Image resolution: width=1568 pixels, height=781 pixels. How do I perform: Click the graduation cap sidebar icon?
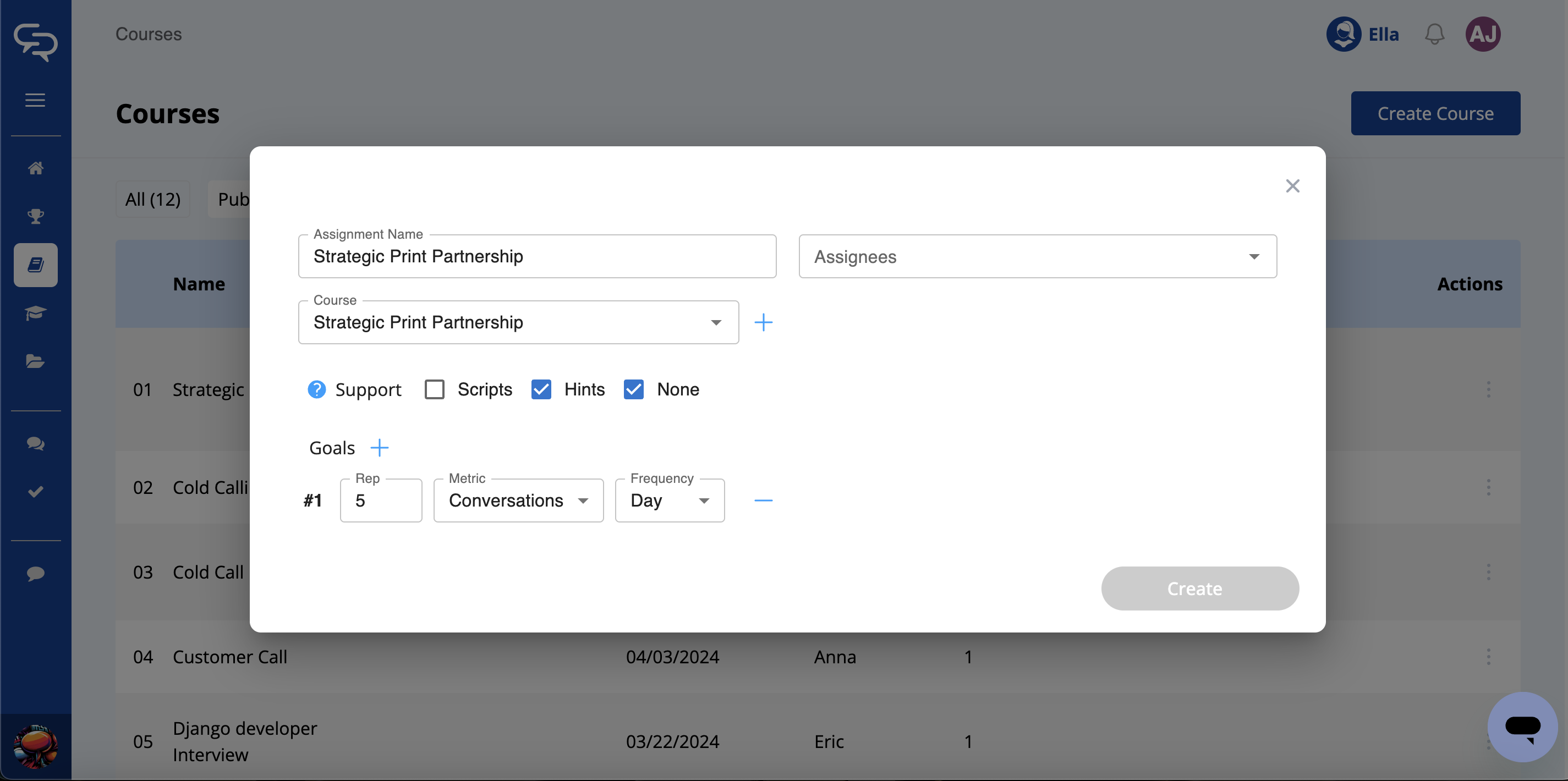tap(35, 313)
